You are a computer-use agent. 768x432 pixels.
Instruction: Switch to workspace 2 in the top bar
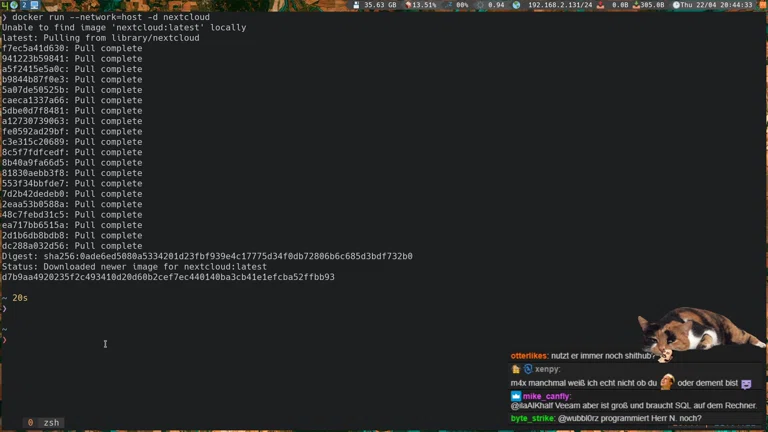pos(23,5)
